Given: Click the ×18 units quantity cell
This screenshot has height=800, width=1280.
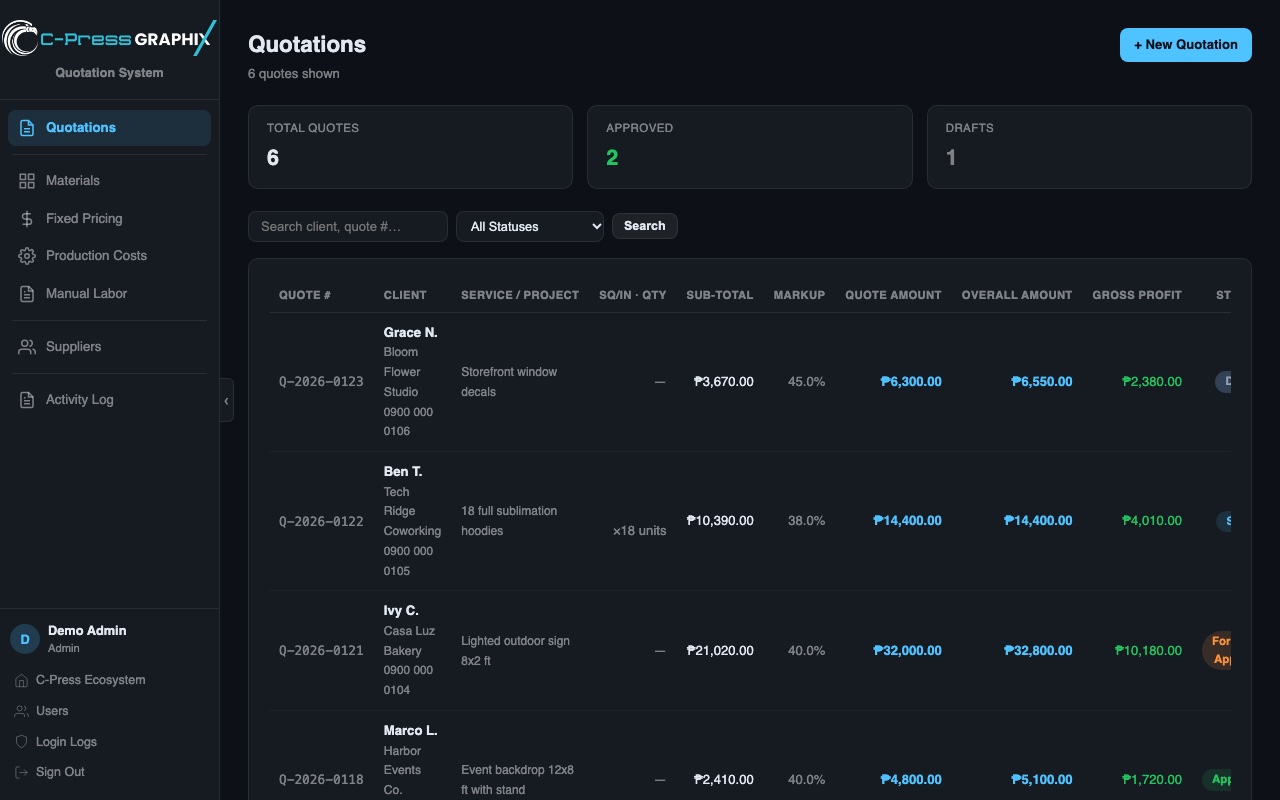Looking at the screenshot, I should point(639,531).
